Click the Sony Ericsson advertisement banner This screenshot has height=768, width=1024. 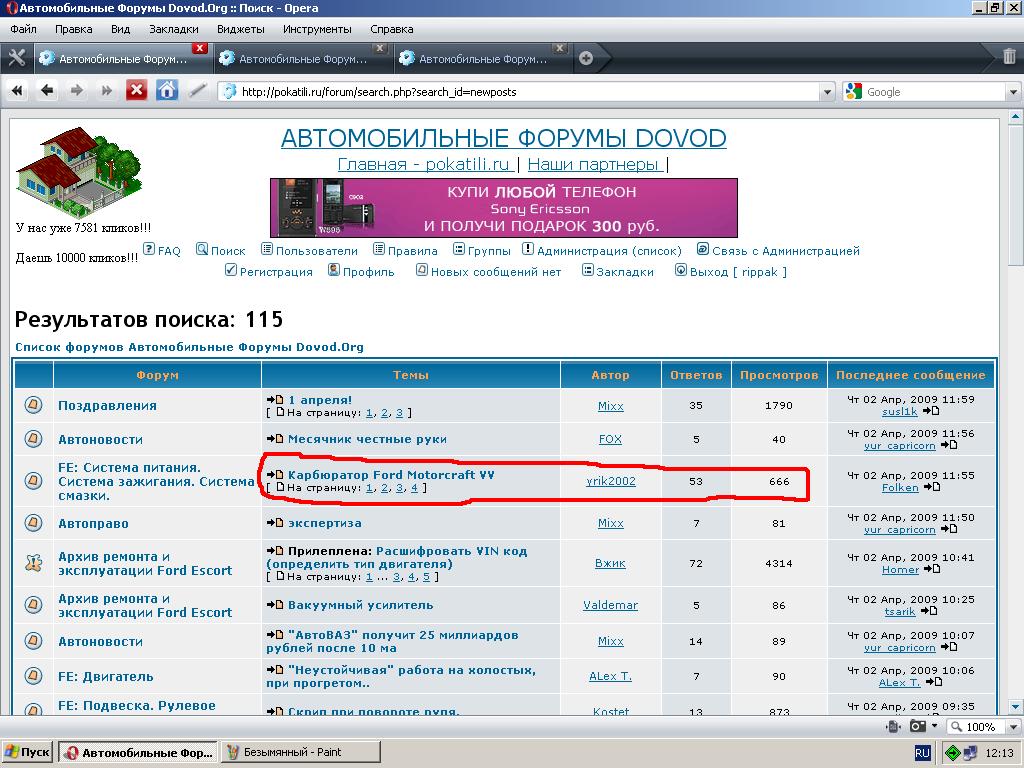503,207
